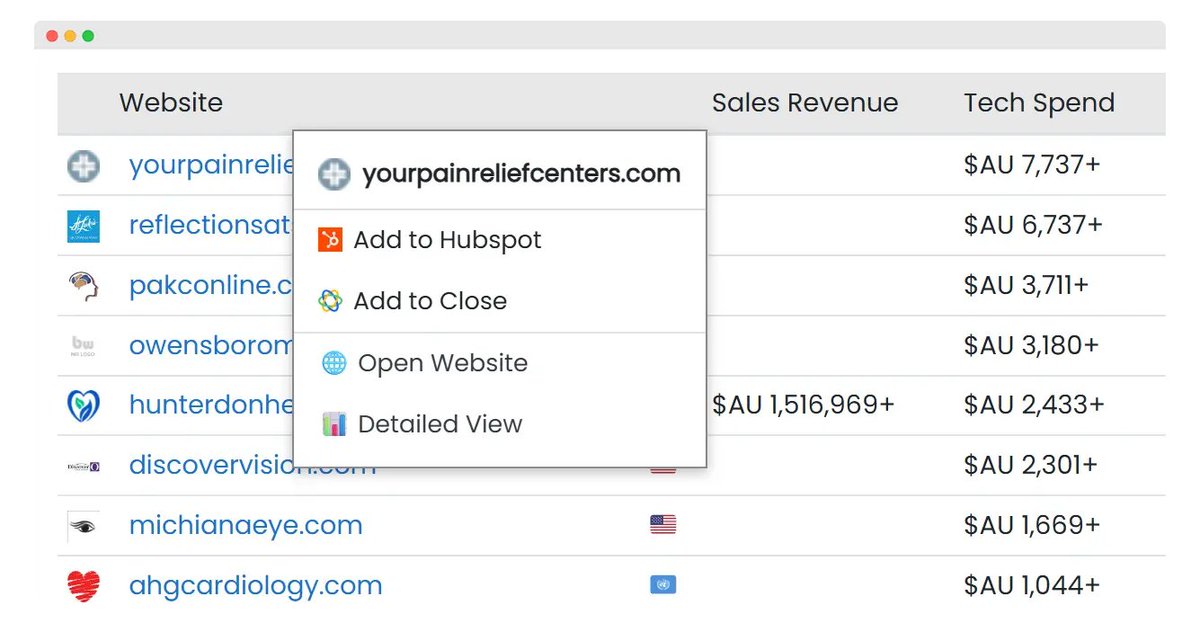Click the yourpainreliefcenters favicon in the first row

coord(83,165)
